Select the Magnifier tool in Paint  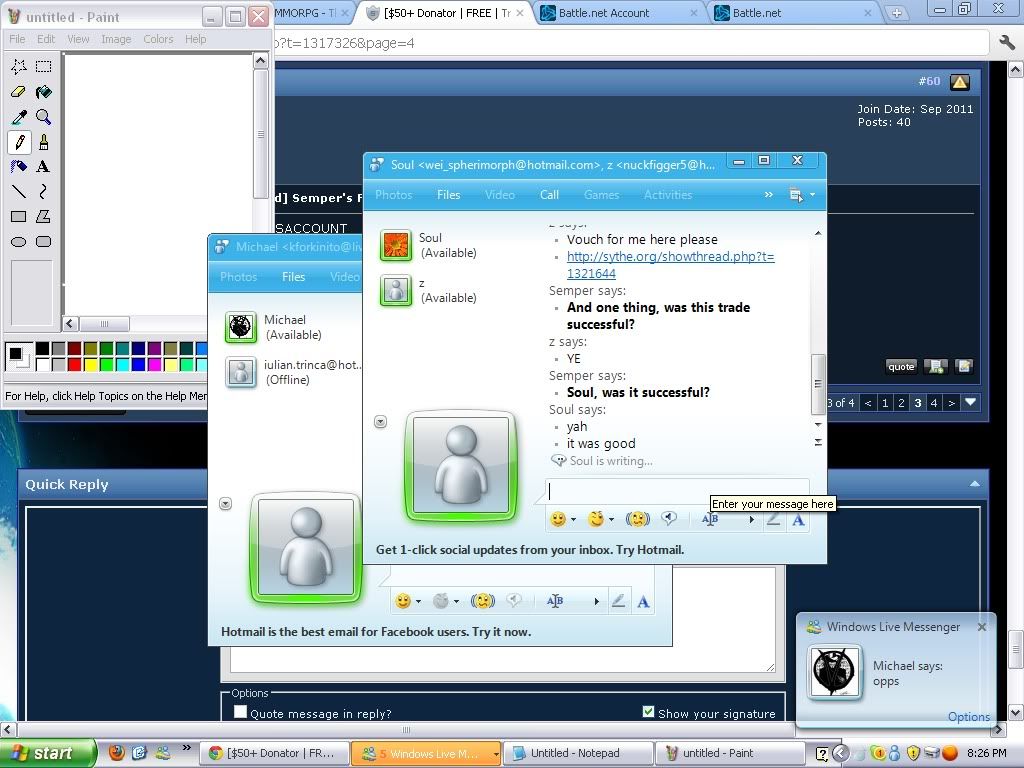point(44,117)
